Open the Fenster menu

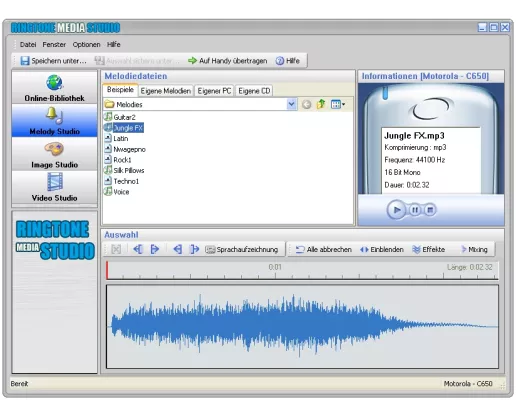(54, 44)
